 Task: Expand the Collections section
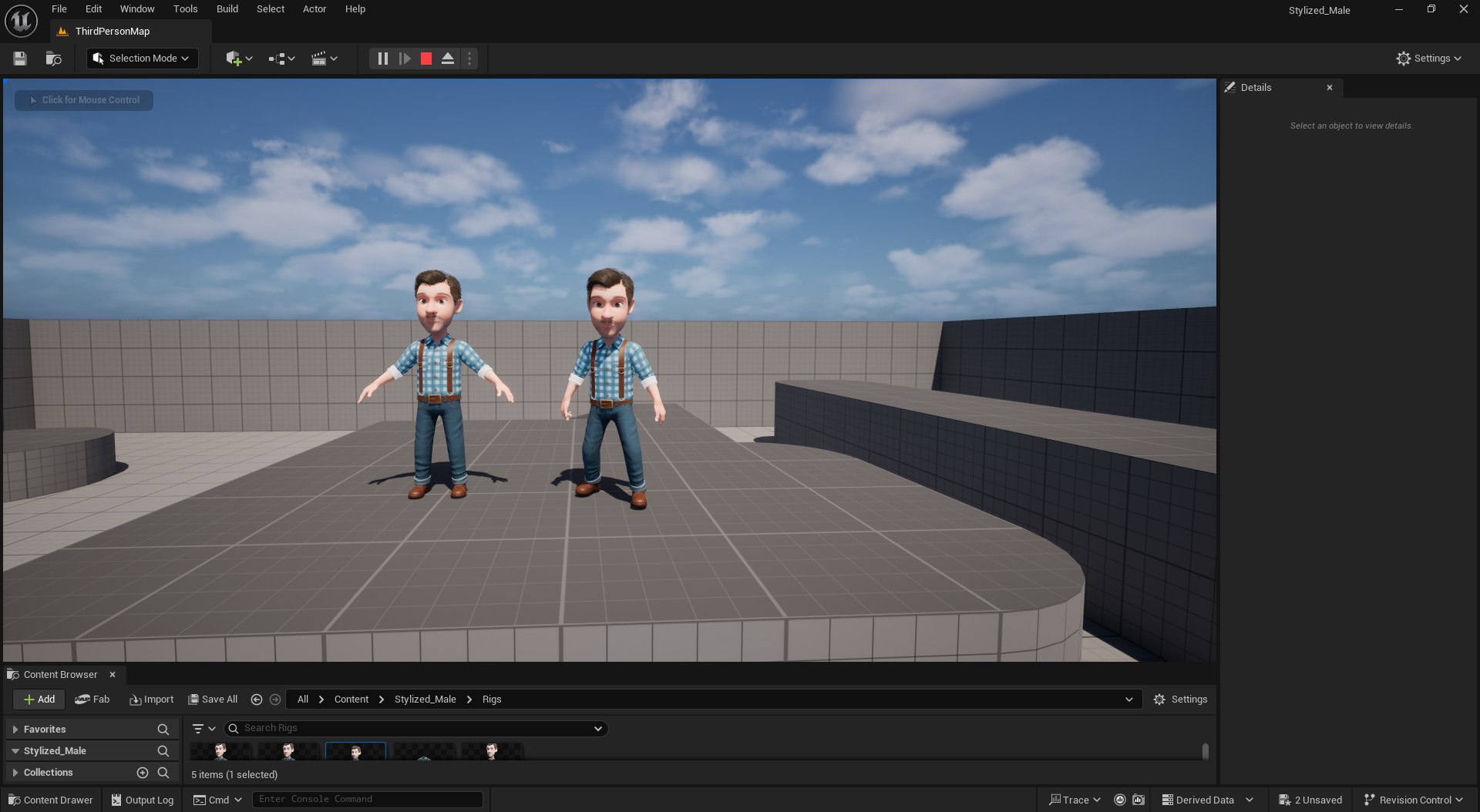(x=15, y=773)
